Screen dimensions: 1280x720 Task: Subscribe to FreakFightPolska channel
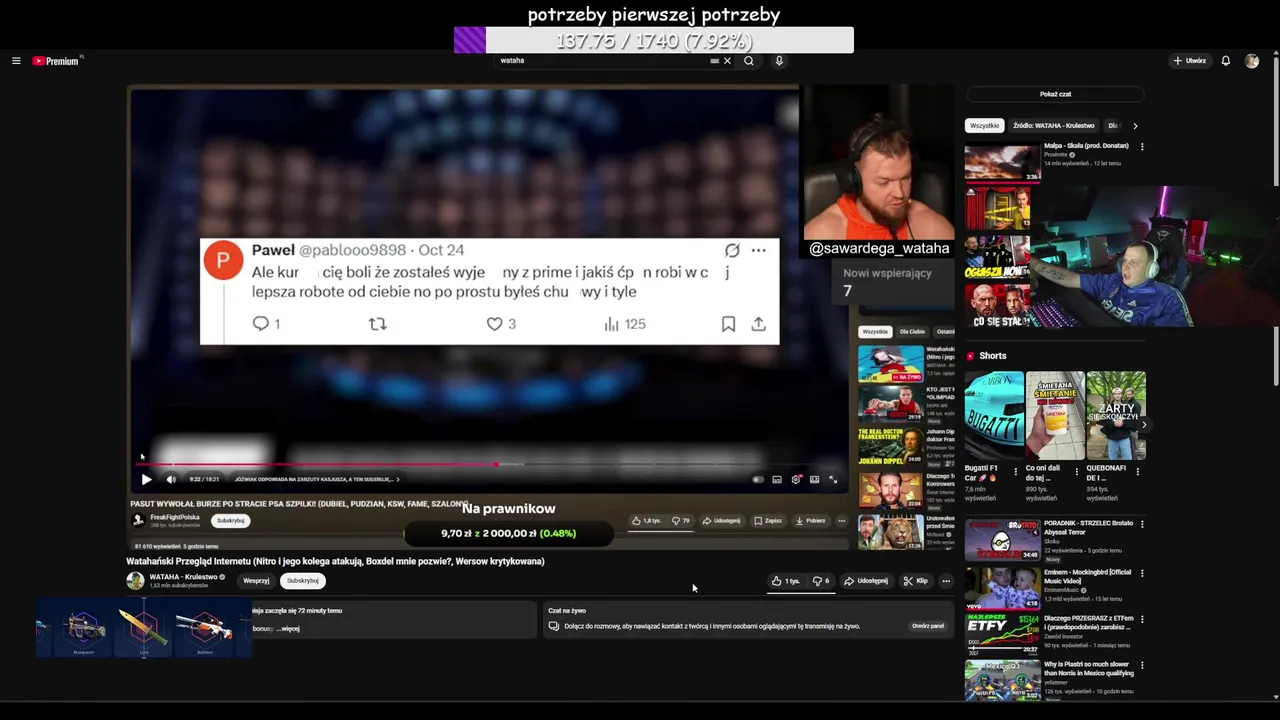coord(231,520)
